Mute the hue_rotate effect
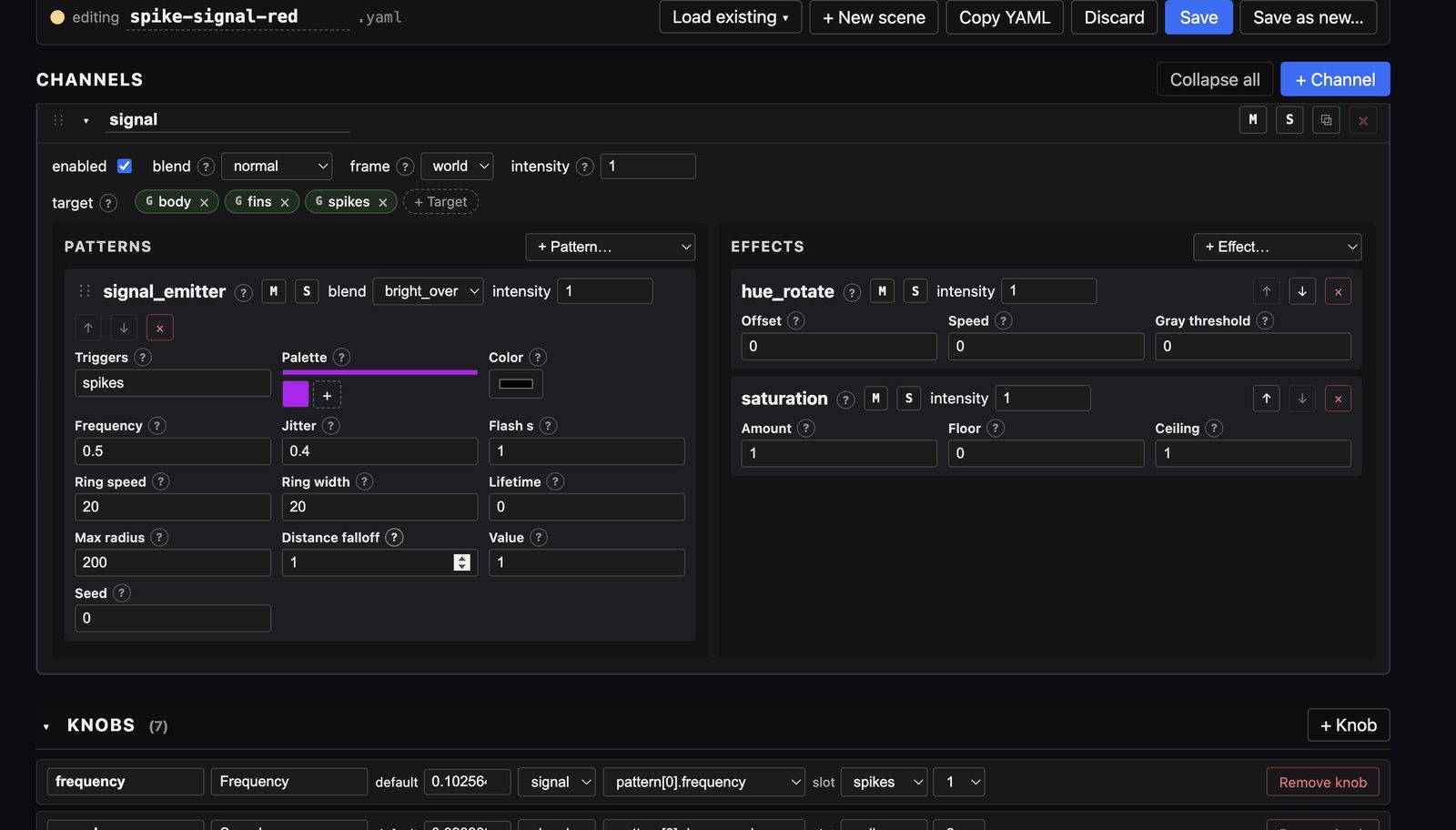The height and width of the screenshot is (830, 1456). (882, 291)
